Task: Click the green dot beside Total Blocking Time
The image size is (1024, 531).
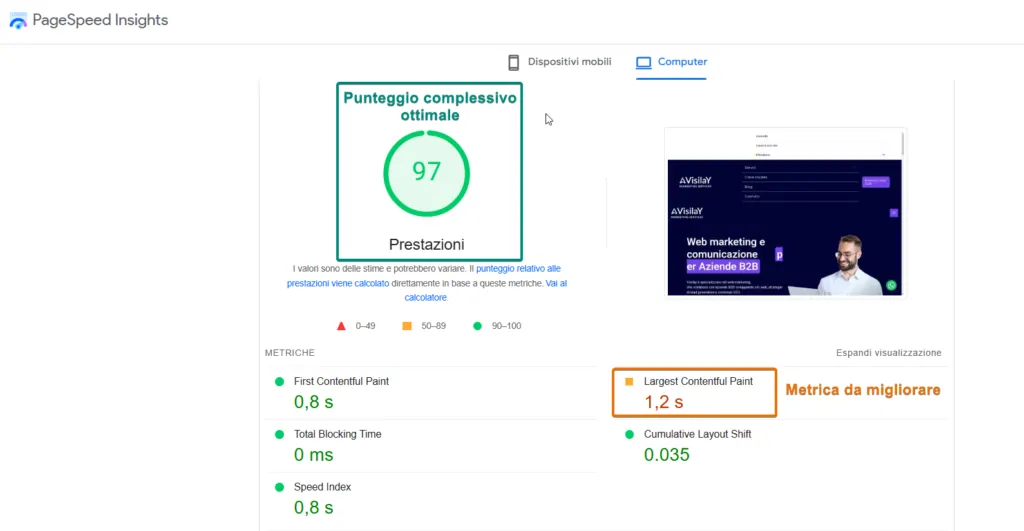Action: [280, 434]
